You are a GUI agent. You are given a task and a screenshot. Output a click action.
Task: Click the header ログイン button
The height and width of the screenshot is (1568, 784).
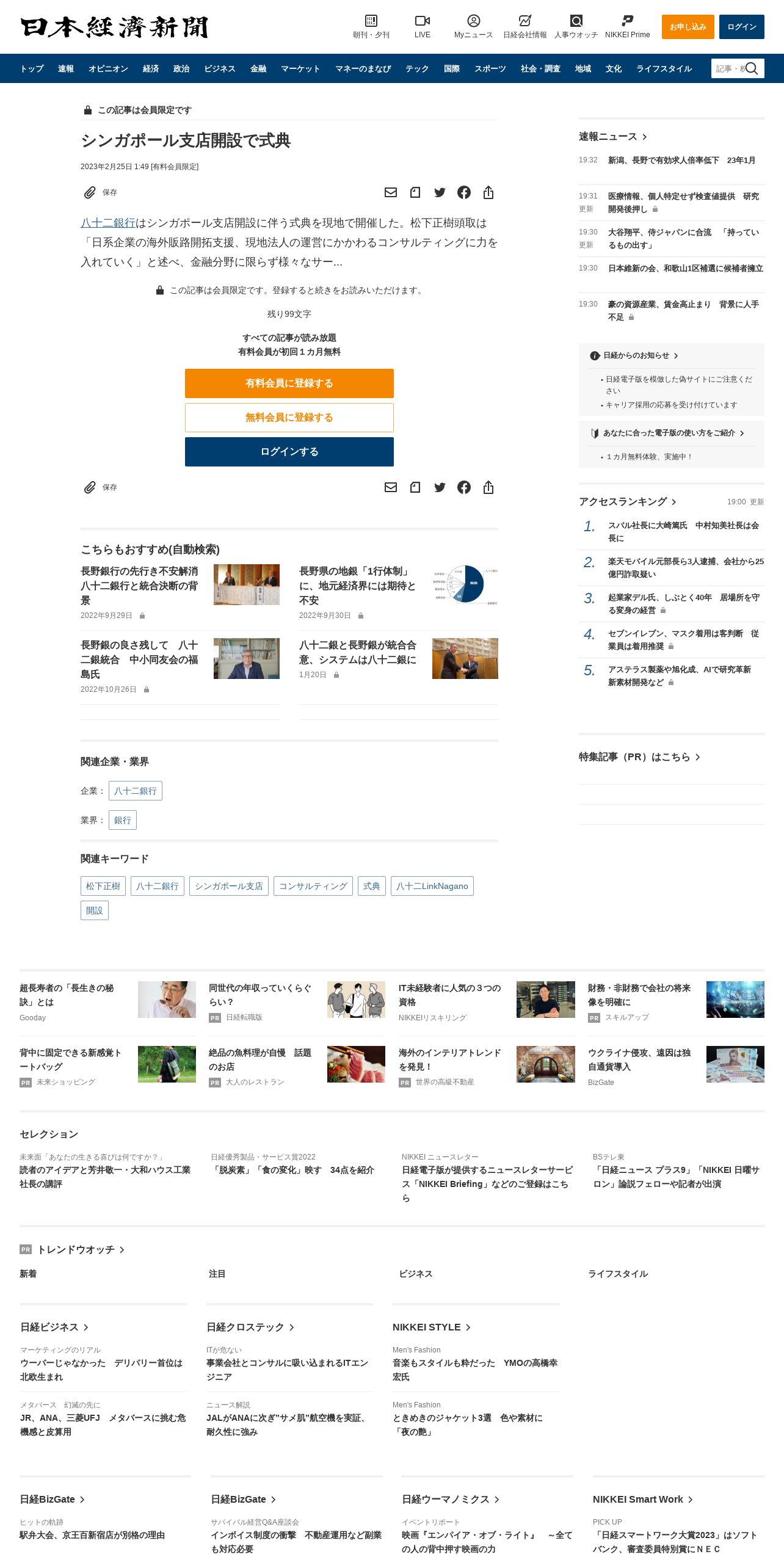pos(742,27)
